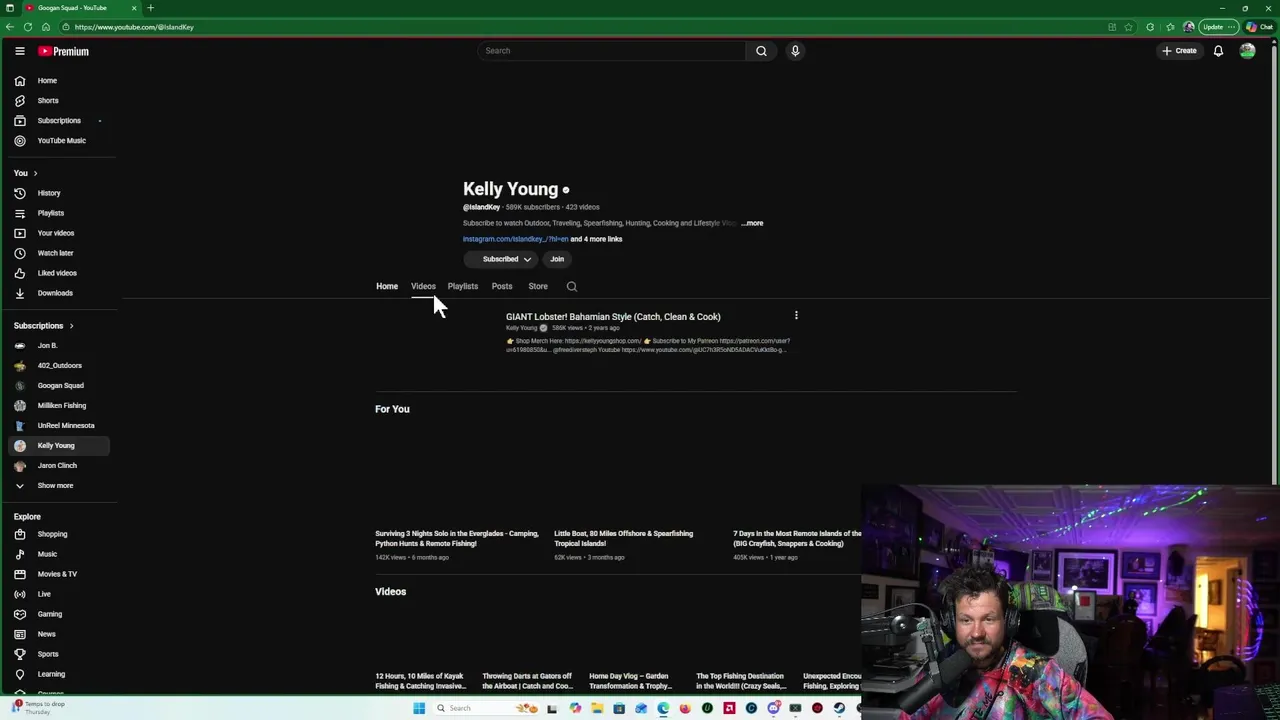Screen dimensions: 1280x720
Task: Start voice search with microphone icon
Action: coord(795,51)
